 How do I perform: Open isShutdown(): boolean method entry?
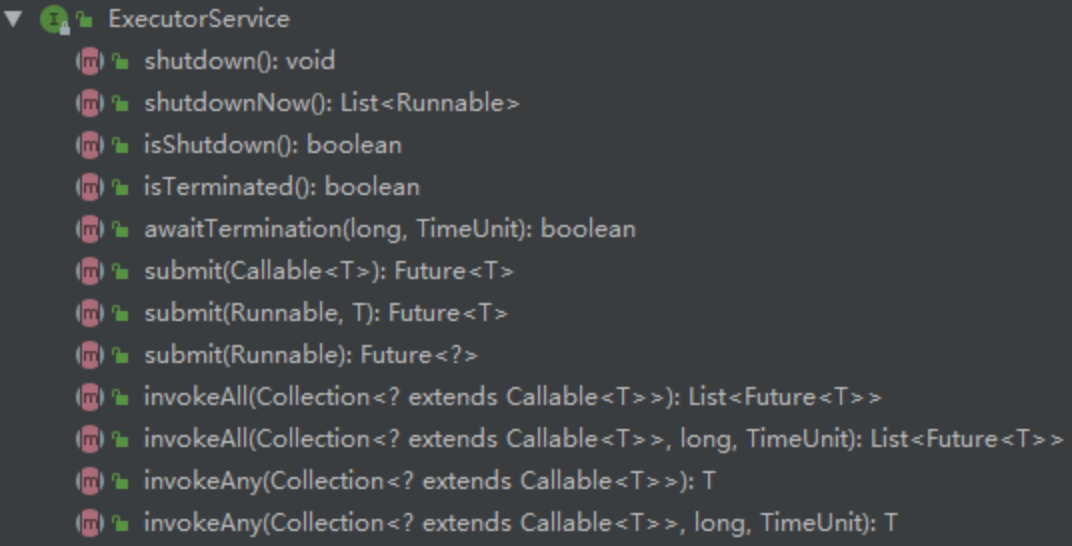(x=272, y=145)
